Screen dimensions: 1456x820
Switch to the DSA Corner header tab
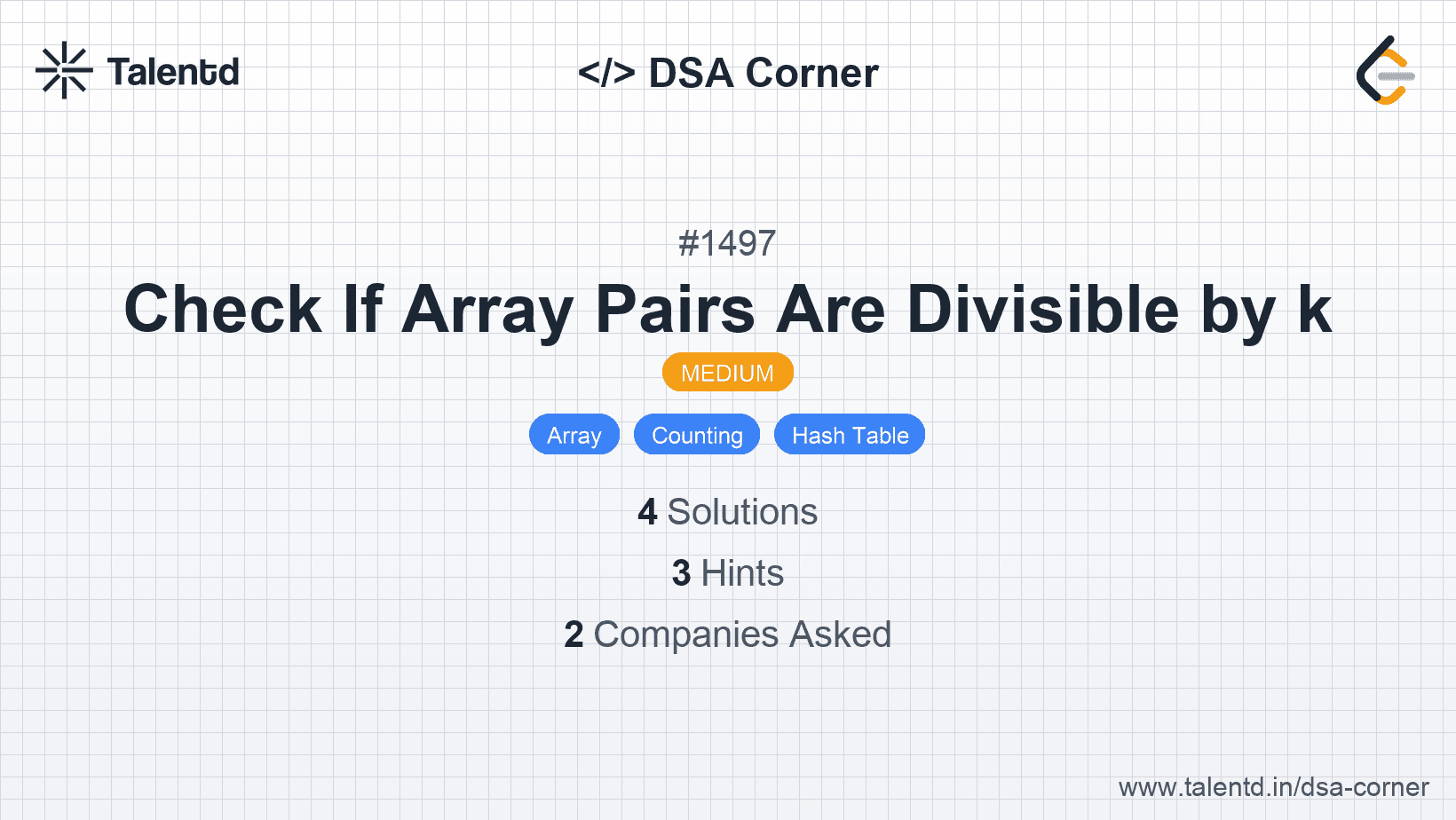click(728, 73)
